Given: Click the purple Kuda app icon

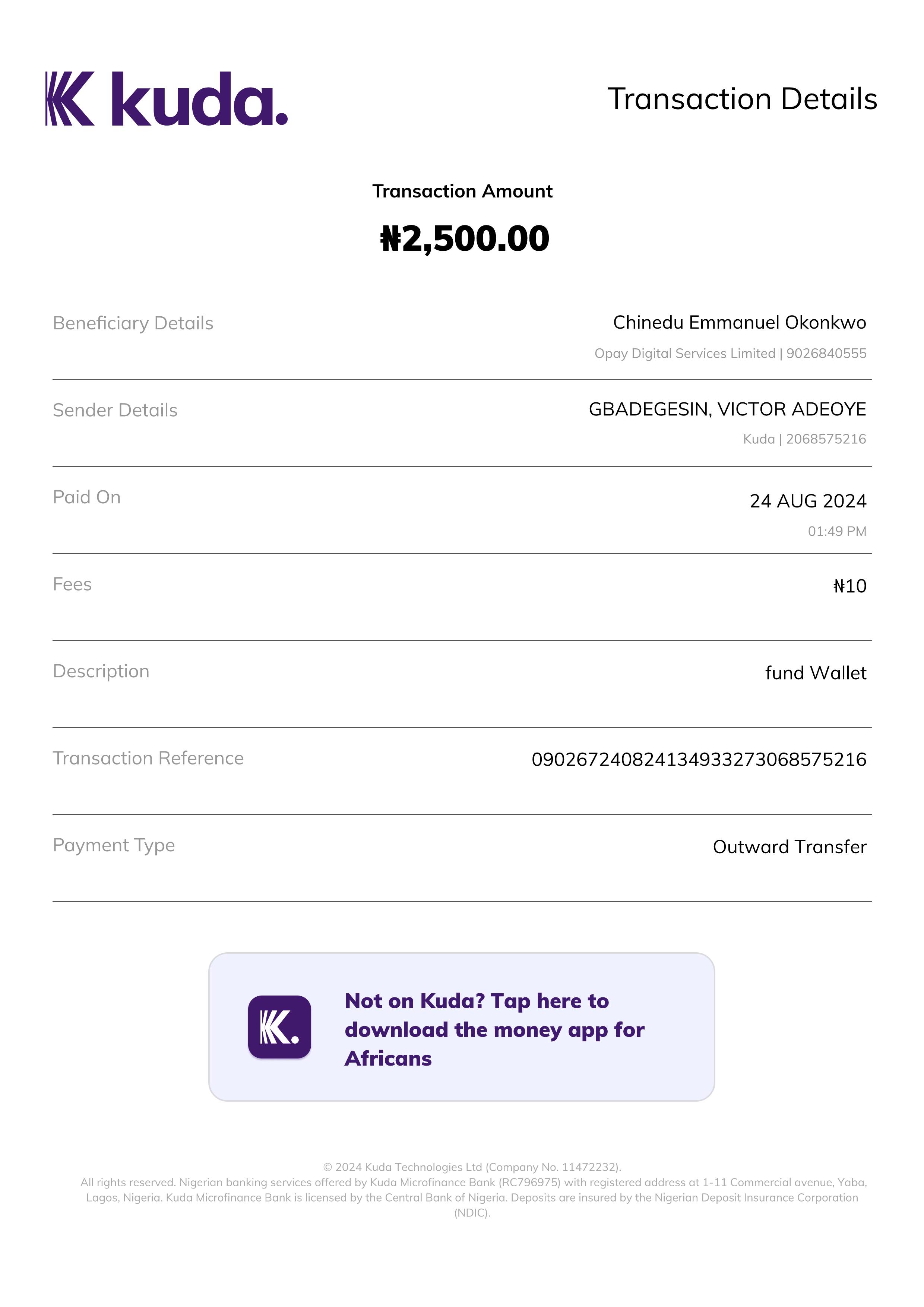Looking at the screenshot, I should pyautogui.click(x=279, y=1027).
